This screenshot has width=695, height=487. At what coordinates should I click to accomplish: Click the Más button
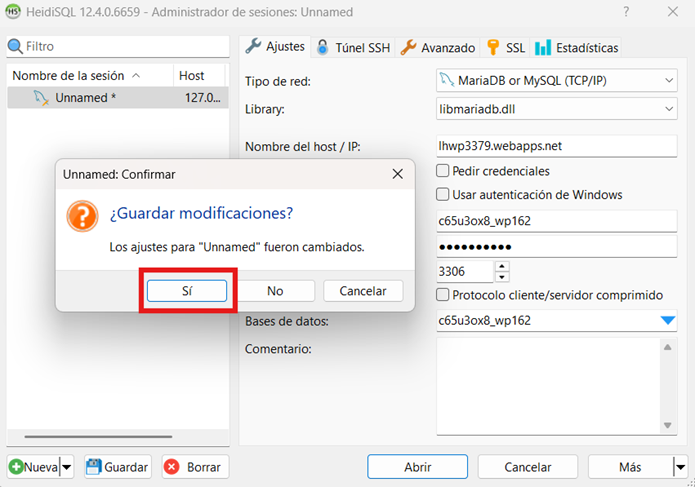630,467
